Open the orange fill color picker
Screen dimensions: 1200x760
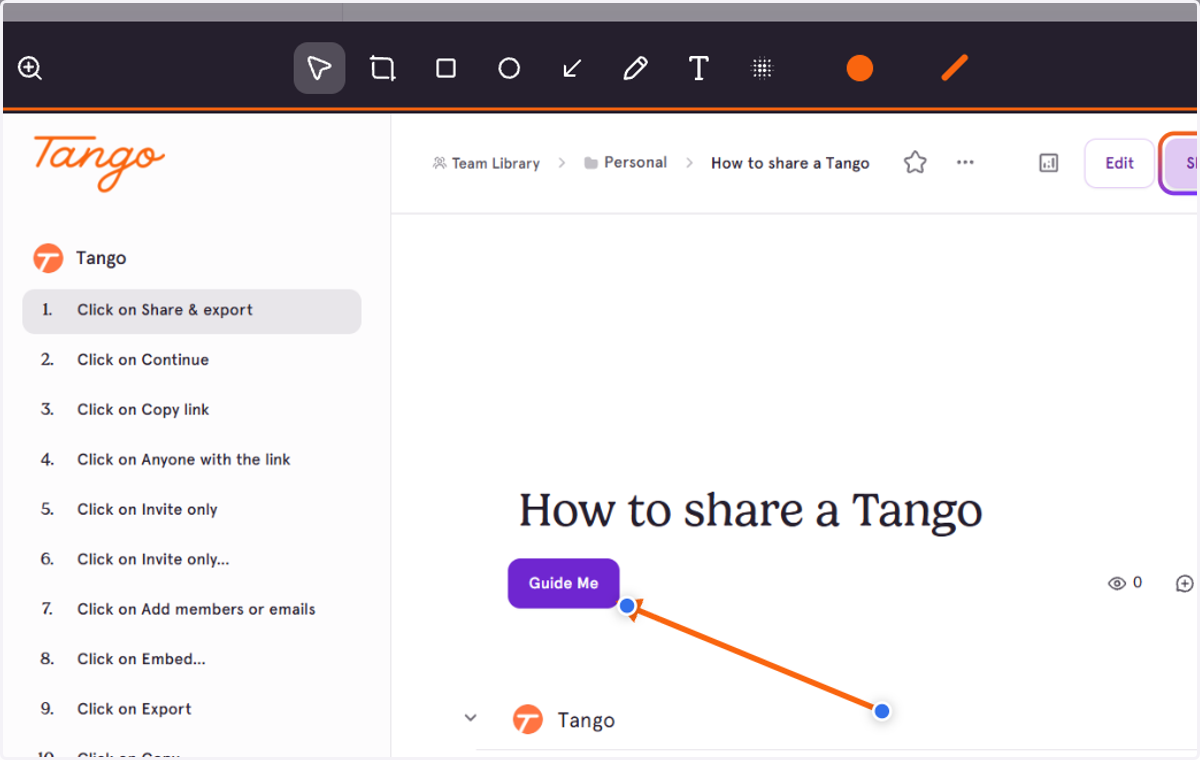click(860, 68)
